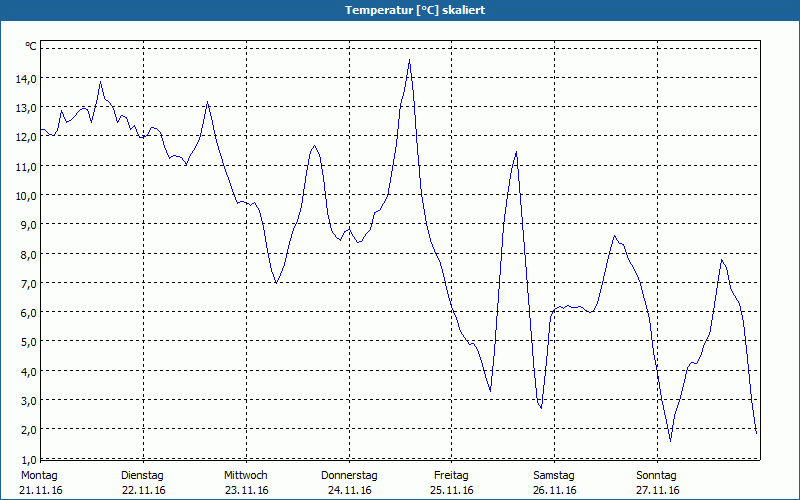The height and width of the screenshot is (500, 800).
Task: Click the 6,0 y-axis value
Action: (x=28, y=313)
